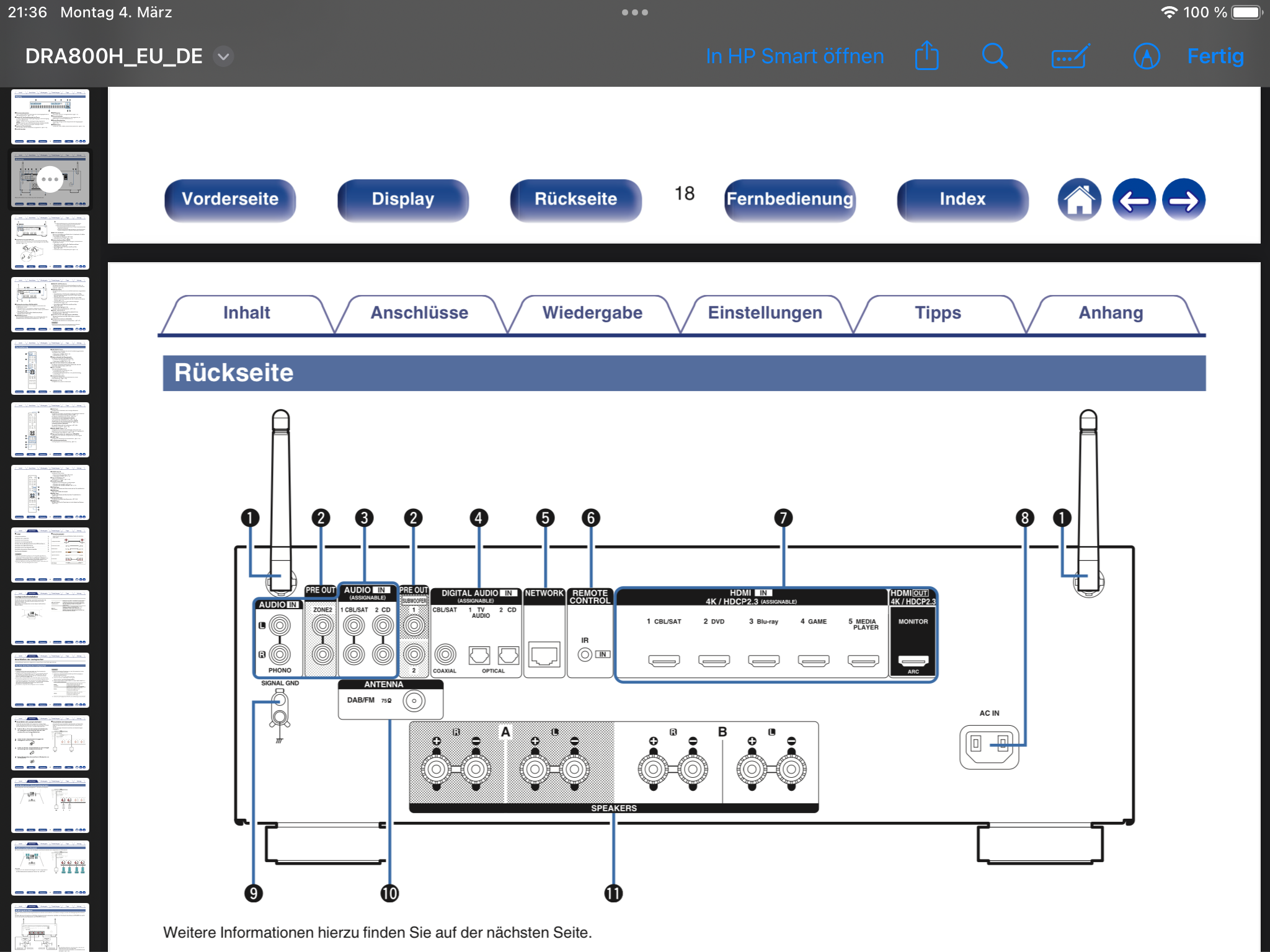Tap the Vorderseite button
This screenshot has width=1270, height=952.
pos(230,200)
